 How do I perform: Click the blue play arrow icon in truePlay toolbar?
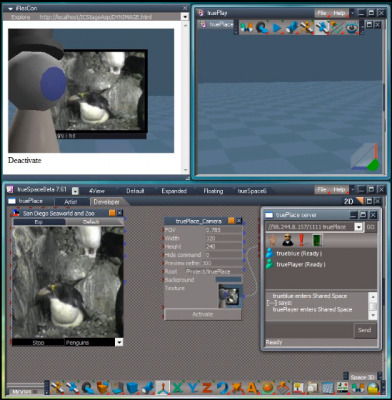coord(276,28)
